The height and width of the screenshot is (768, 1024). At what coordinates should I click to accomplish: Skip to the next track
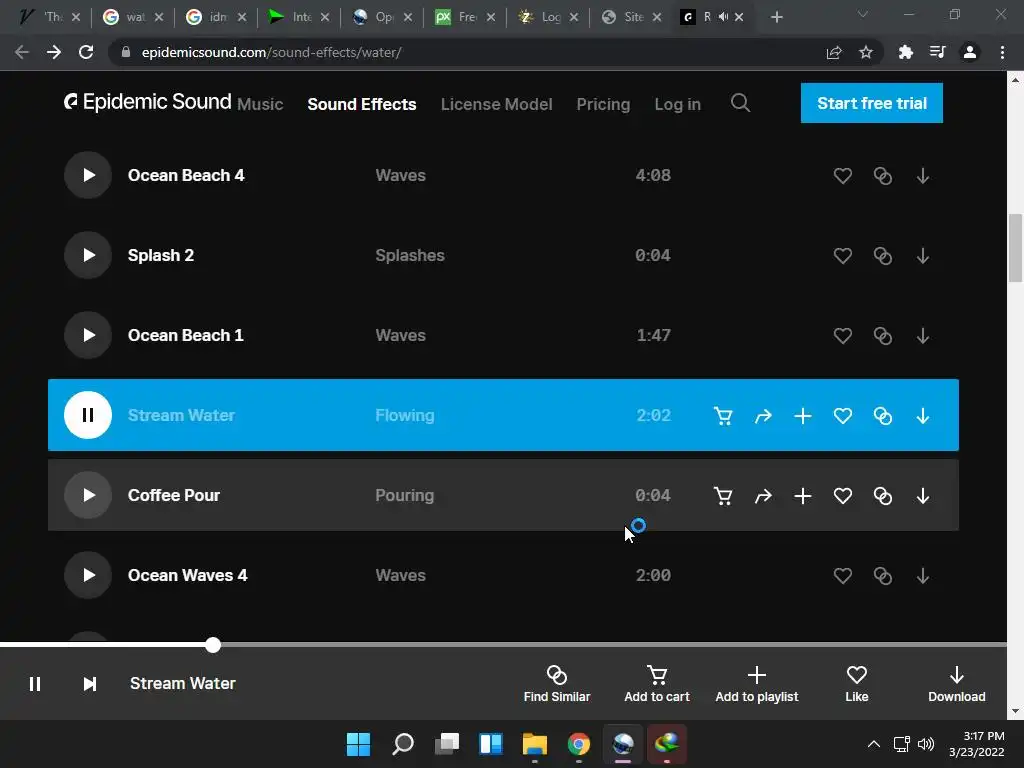(x=89, y=683)
